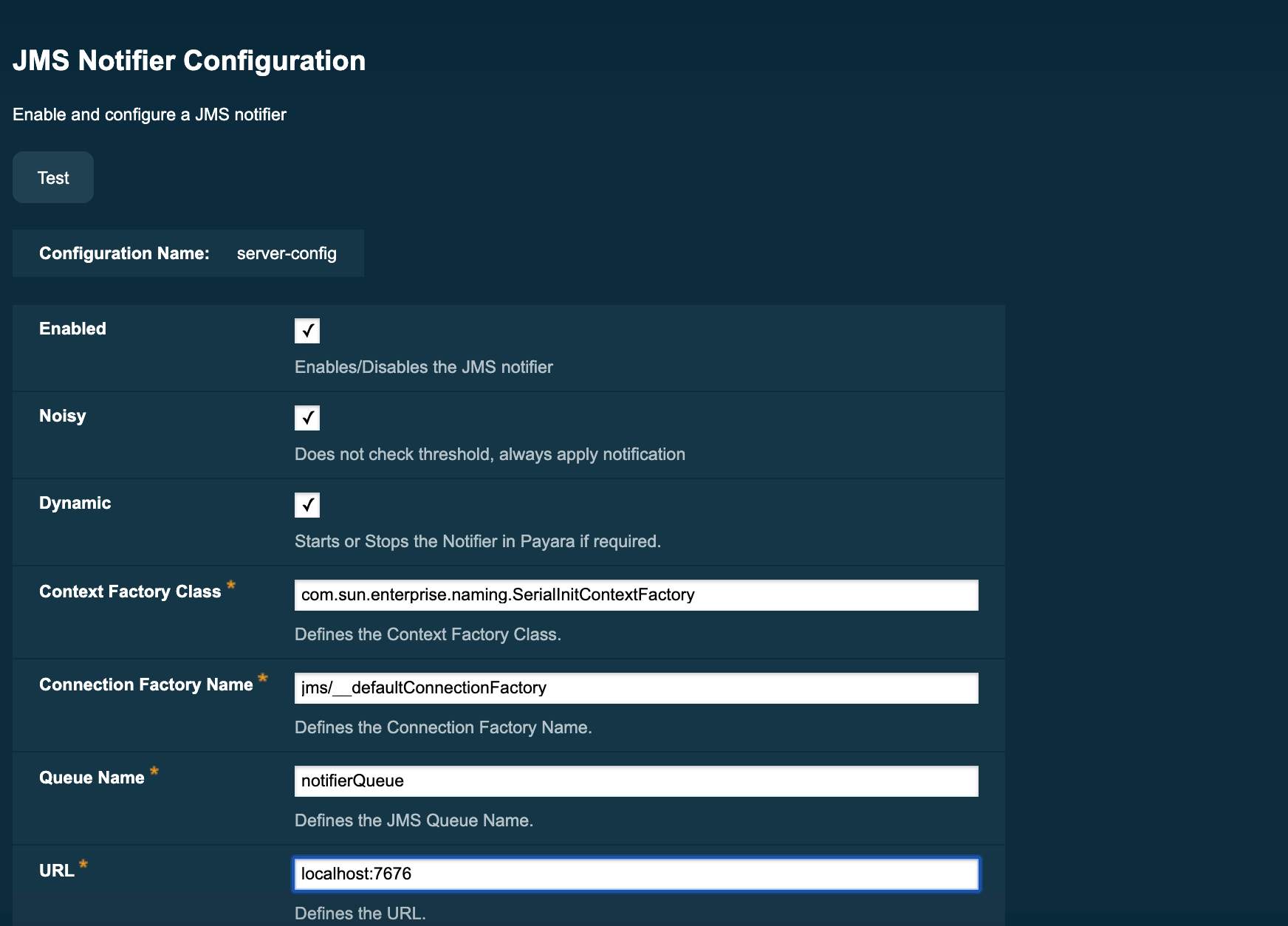
Task: Click the notifierQueue value text
Action: point(352,781)
